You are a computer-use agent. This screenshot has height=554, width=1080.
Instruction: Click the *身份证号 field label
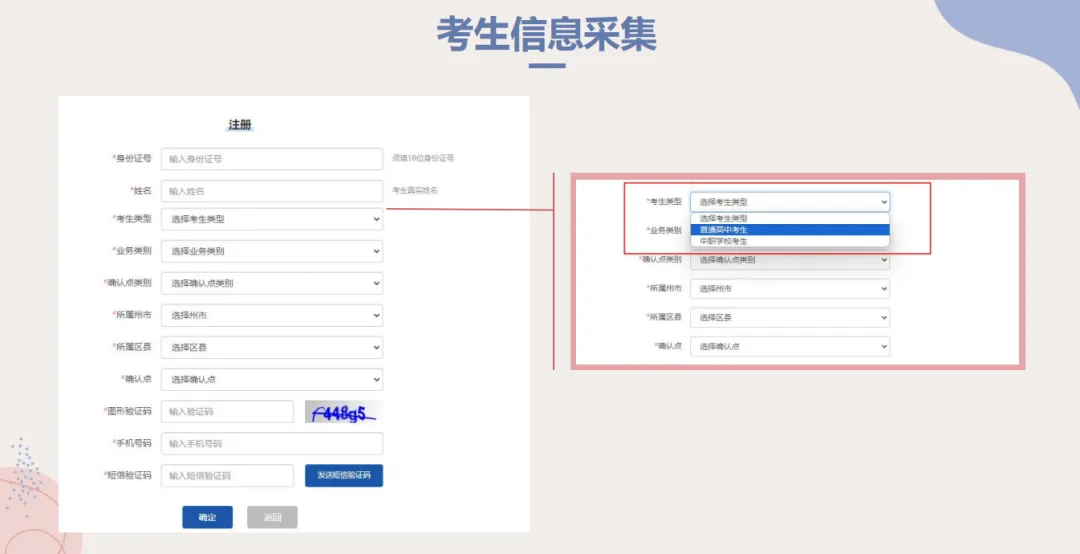132,158
